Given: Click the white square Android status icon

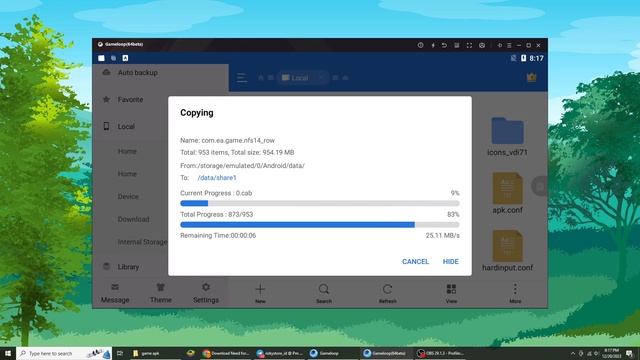Looking at the screenshot, I should pos(101,58).
